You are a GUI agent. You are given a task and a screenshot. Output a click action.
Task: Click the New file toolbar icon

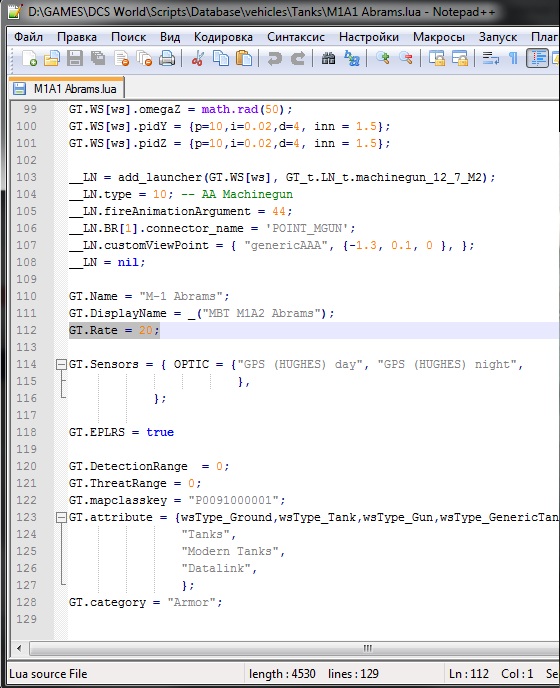pyautogui.click(x=29, y=58)
